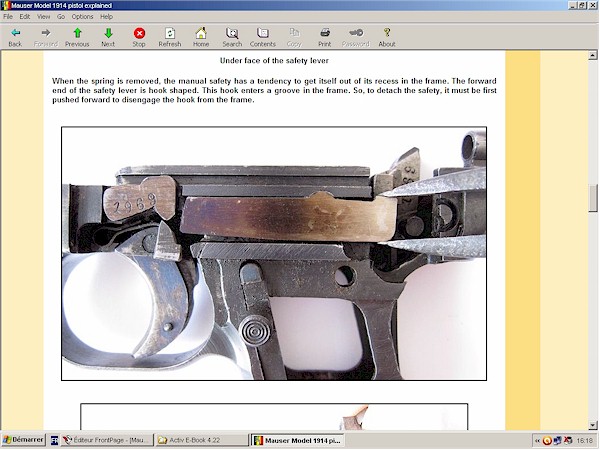Click the Password key icon

point(356,37)
